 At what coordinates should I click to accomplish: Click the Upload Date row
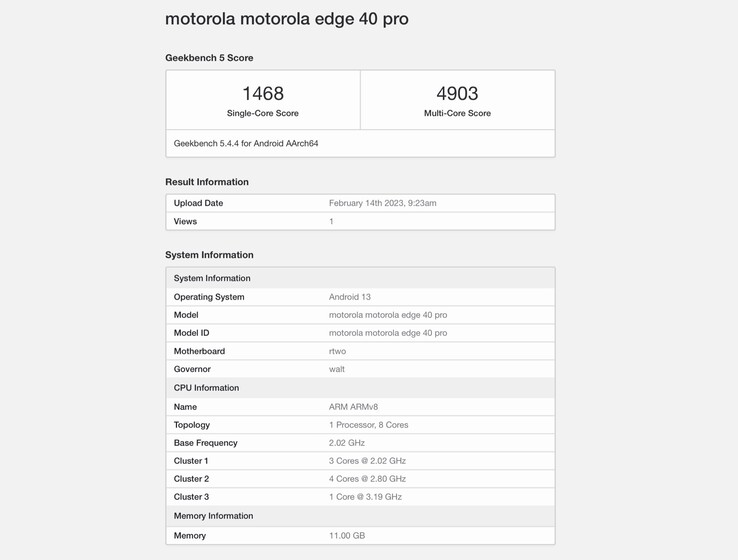click(x=360, y=203)
